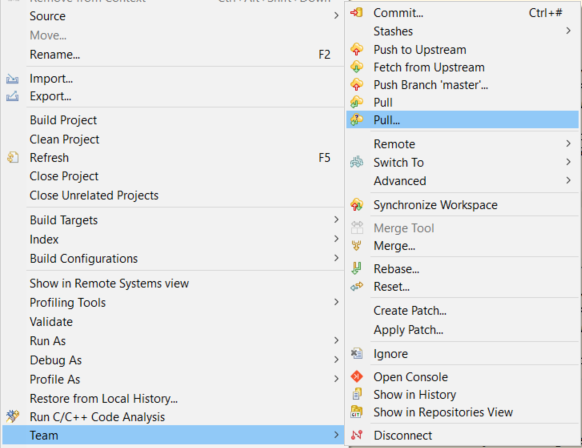Click the Fetch from Upstream icon
Image resolution: width=582 pixels, height=448 pixels.
point(357,67)
